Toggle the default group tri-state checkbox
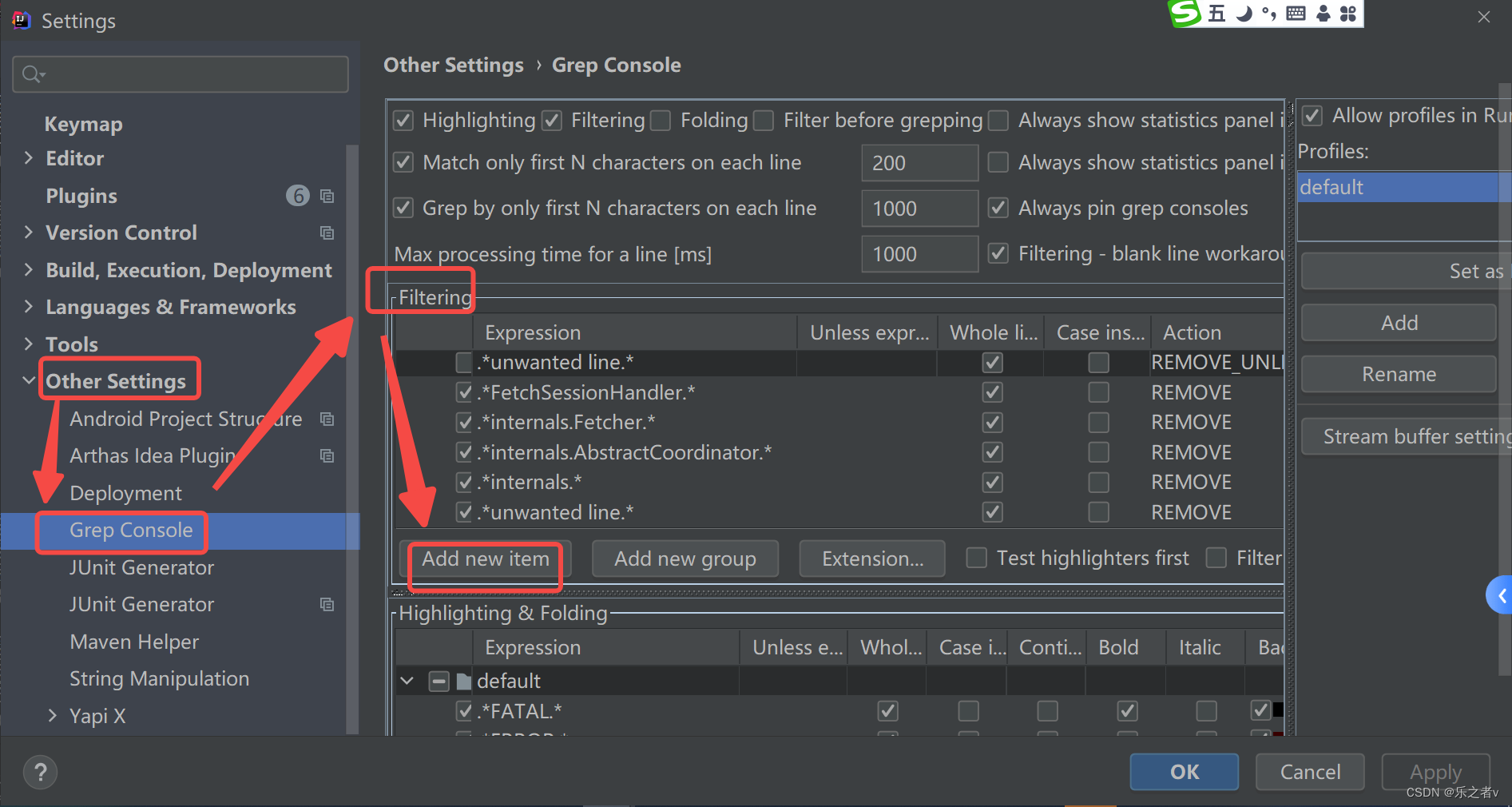 click(439, 682)
